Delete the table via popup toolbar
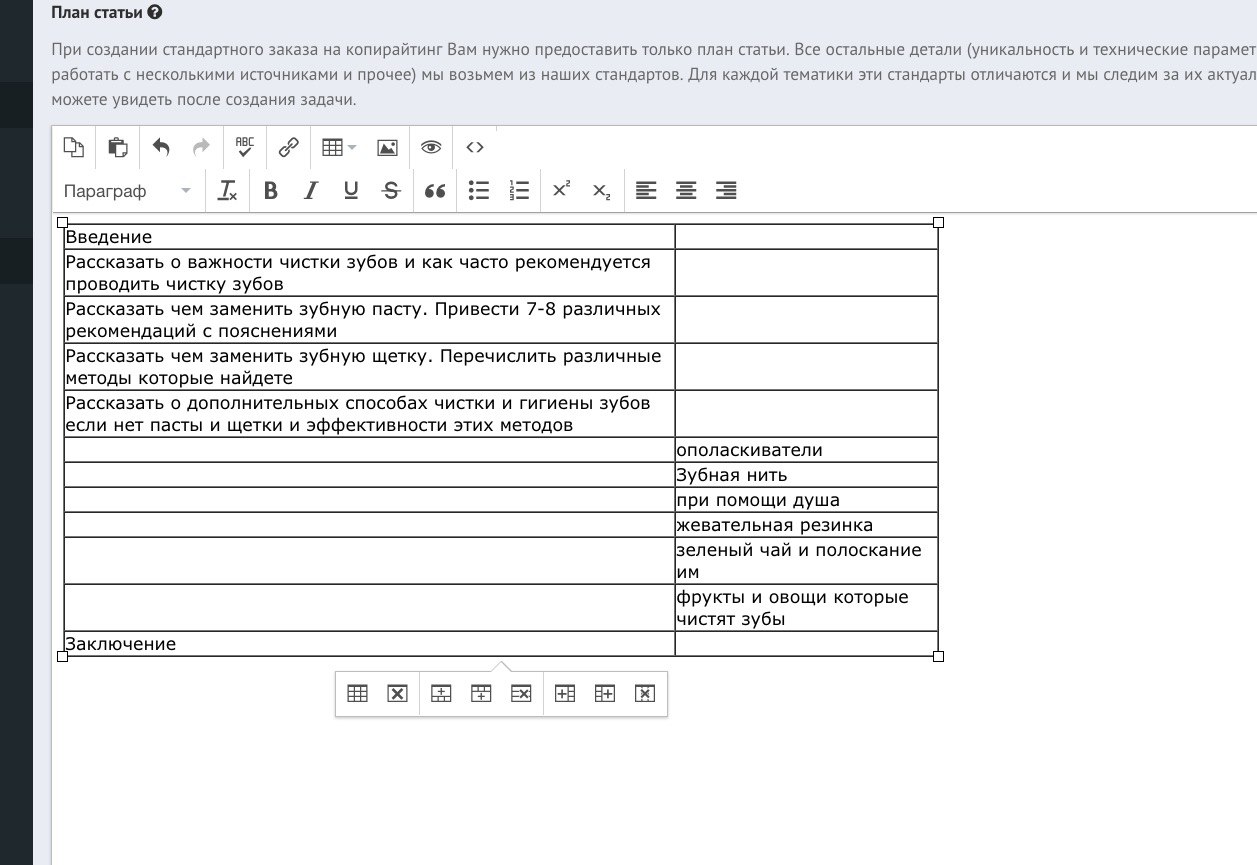The height and width of the screenshot is (865, 1257). 397,694
